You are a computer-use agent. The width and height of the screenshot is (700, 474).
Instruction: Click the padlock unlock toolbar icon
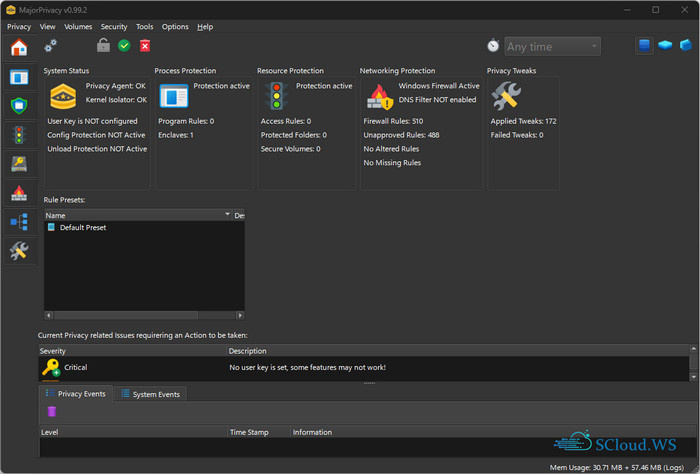pyautogui.click(x=103, y=46)
